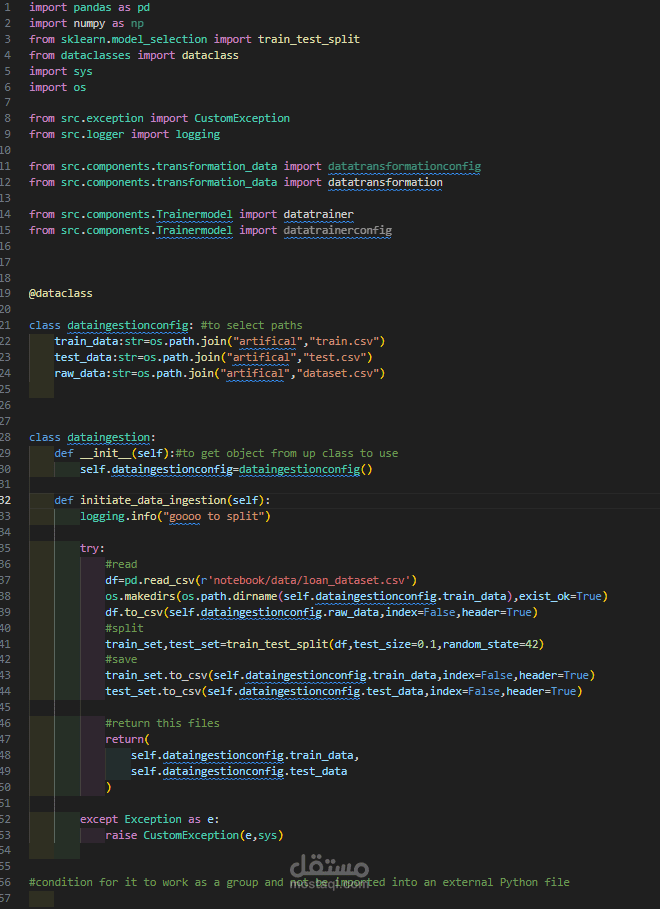
Task: Click 'test_data' in the test_data:str definition
Action: (x=83, y=357)
